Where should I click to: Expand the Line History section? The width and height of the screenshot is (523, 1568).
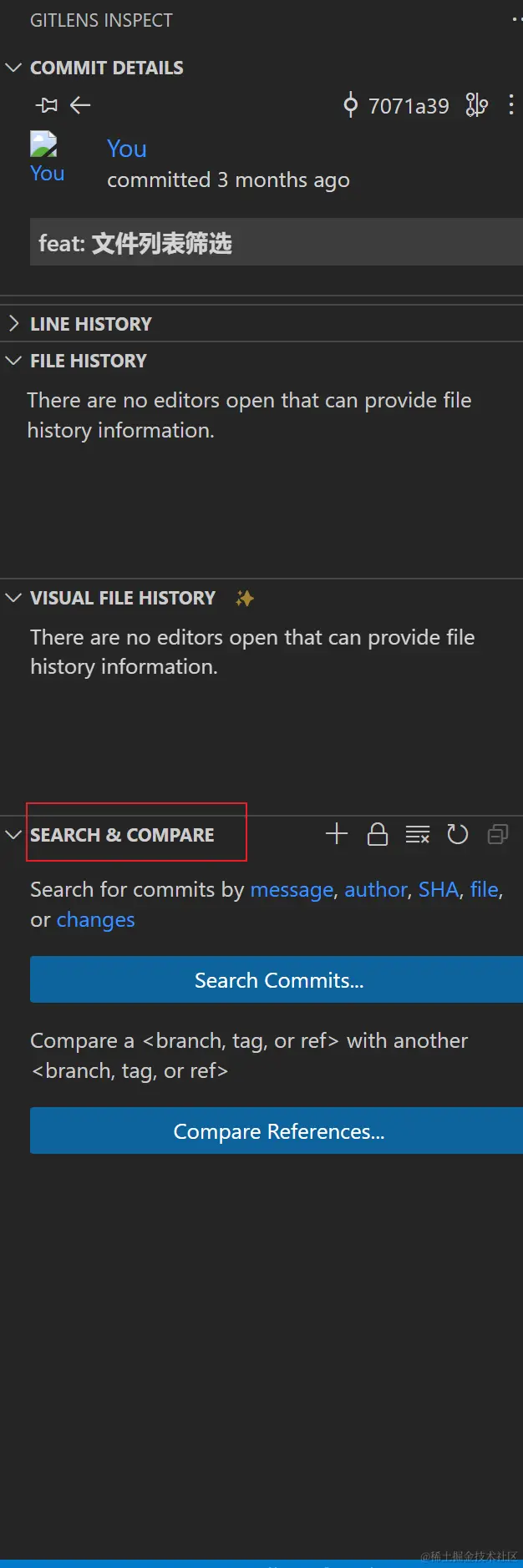pos(13,324)
